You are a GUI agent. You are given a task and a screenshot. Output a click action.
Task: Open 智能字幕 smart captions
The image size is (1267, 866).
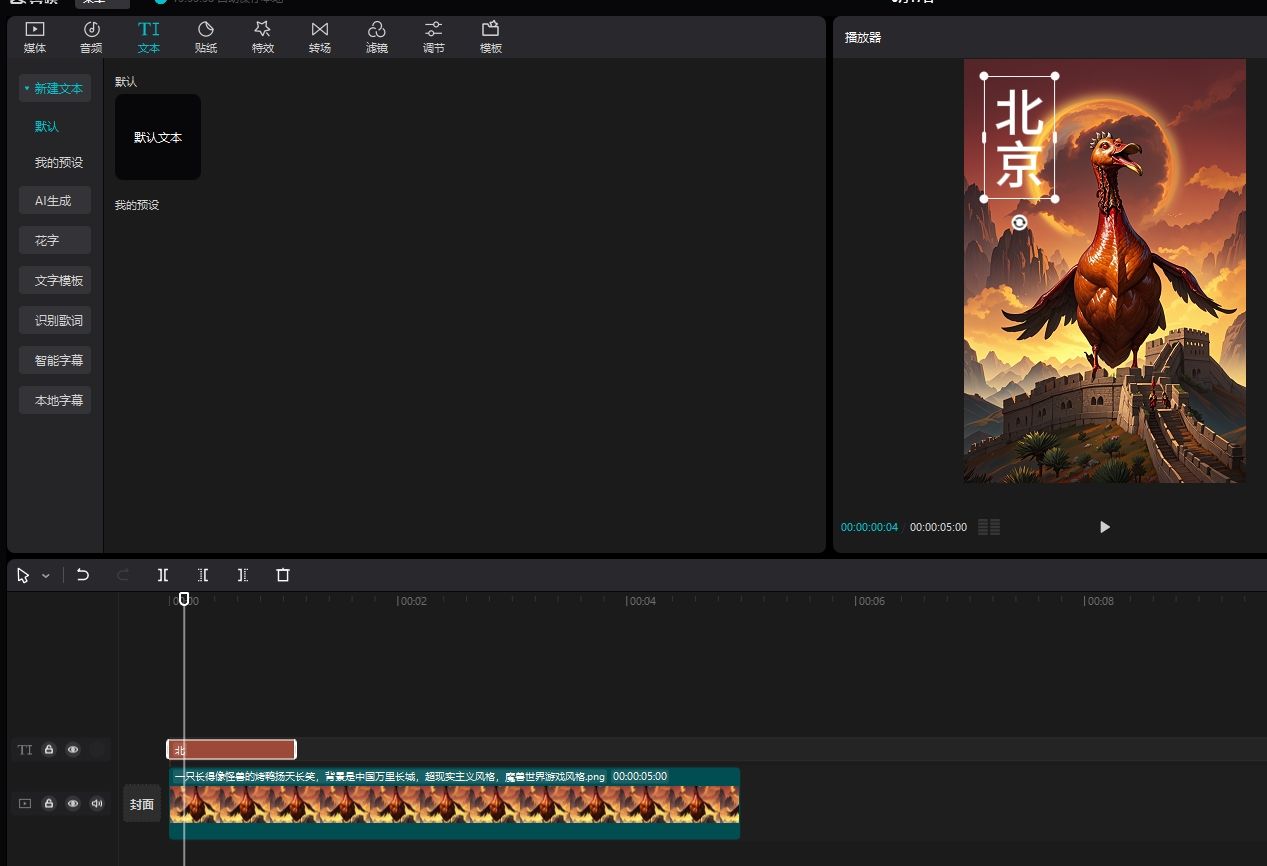point(55,360)
